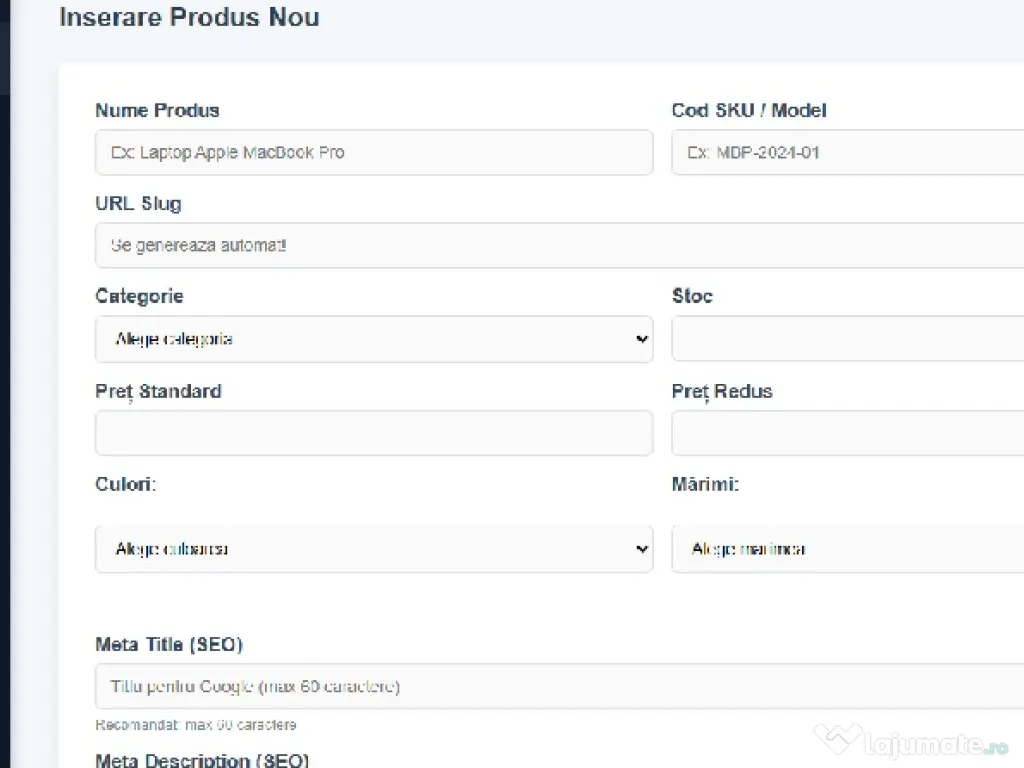
Task: Click into the Stoc input box
Action: coord(848,339)
